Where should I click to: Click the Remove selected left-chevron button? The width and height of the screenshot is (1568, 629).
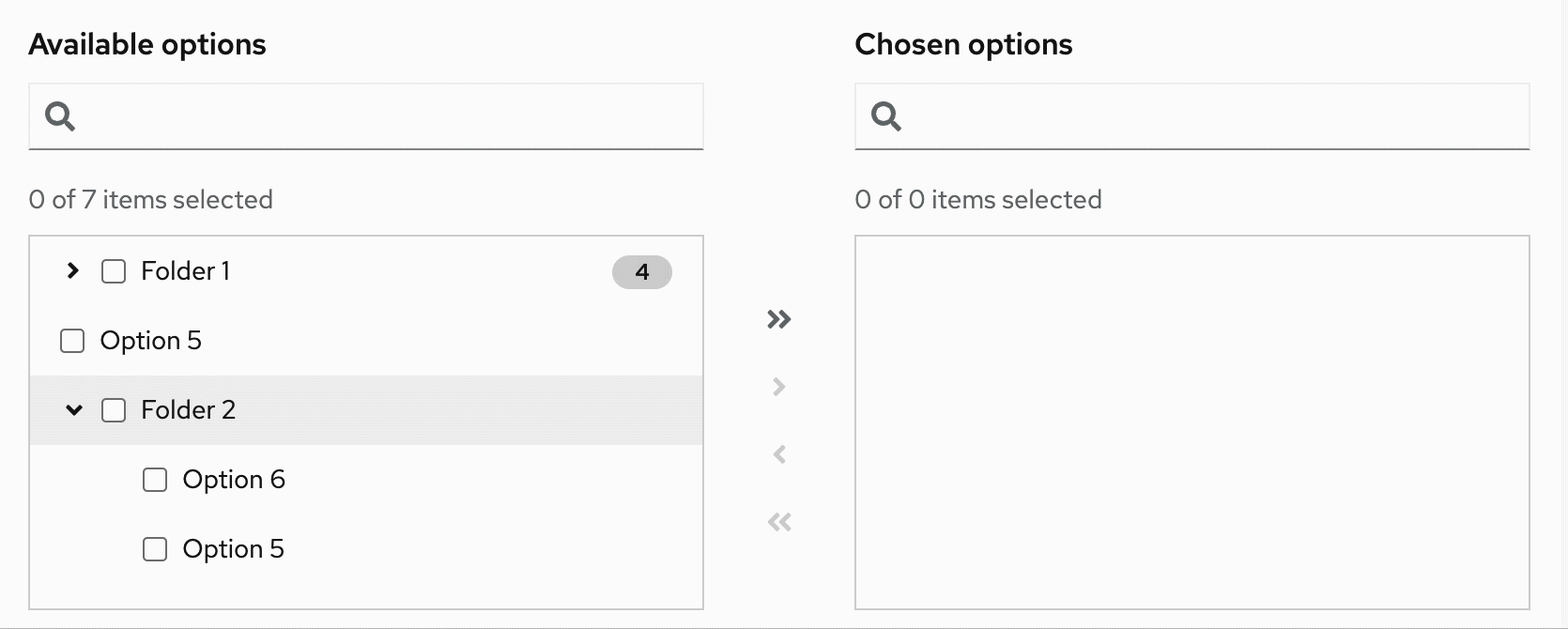click(x=779, y=454)
